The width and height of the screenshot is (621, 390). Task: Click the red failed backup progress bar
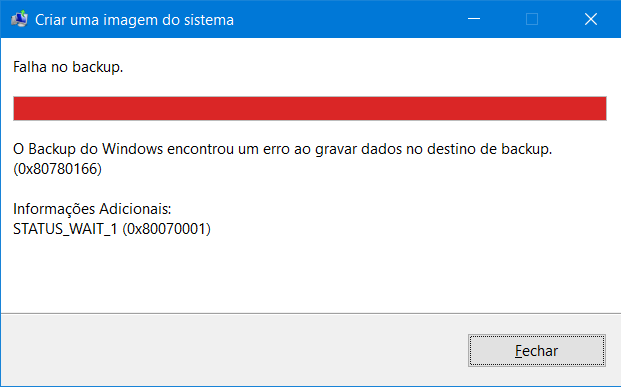pos(310,108)
